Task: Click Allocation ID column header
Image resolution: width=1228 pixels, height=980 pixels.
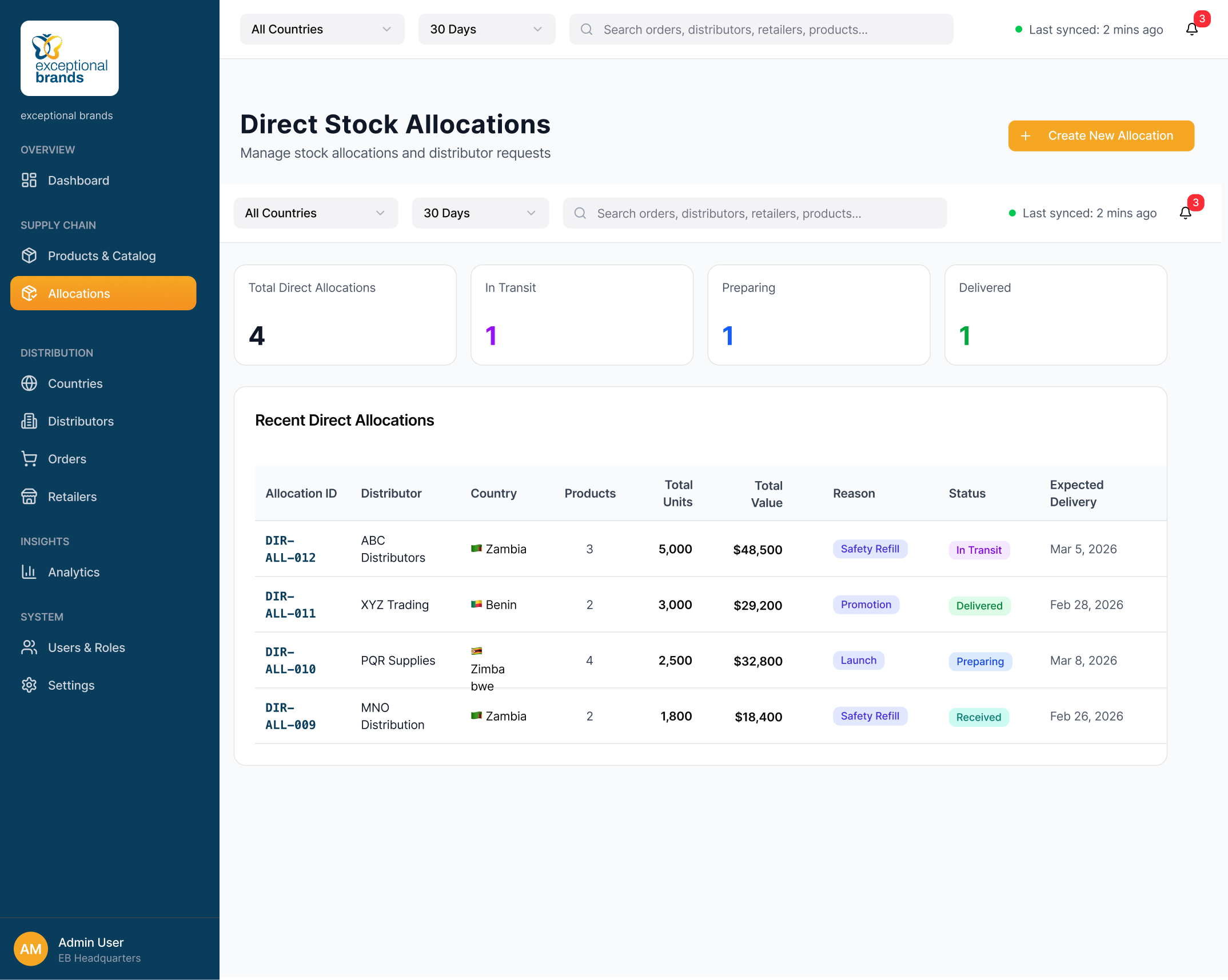Action: [301, 493]
